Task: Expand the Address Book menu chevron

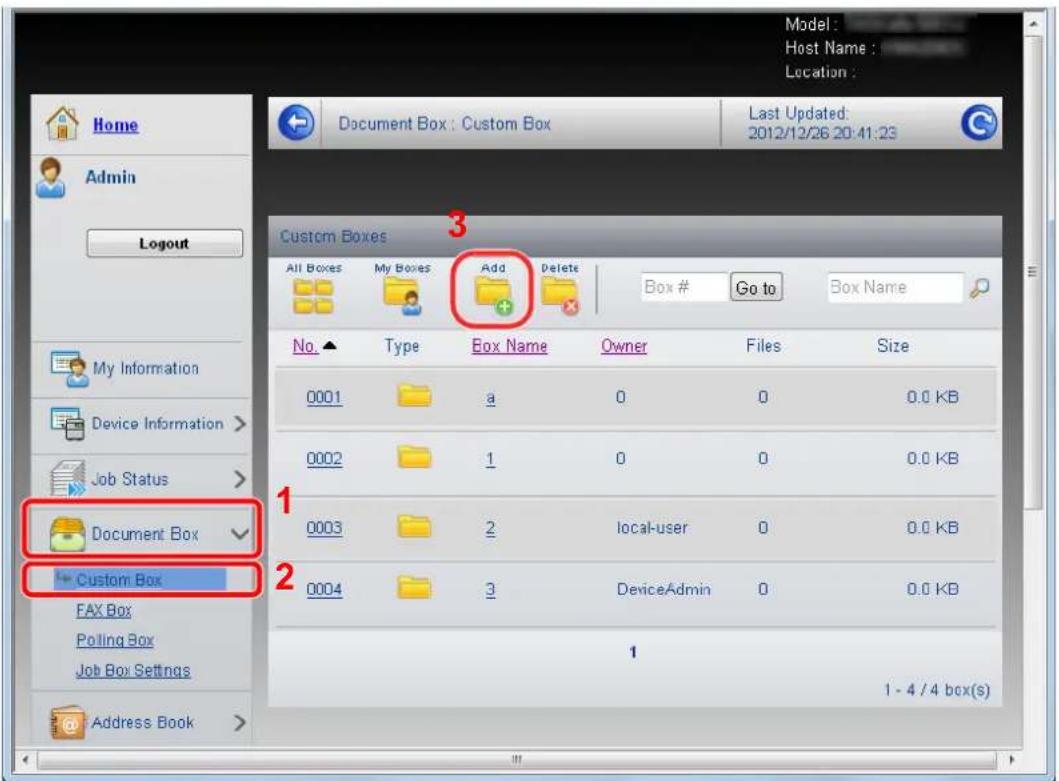Action: tap(239, 723)
